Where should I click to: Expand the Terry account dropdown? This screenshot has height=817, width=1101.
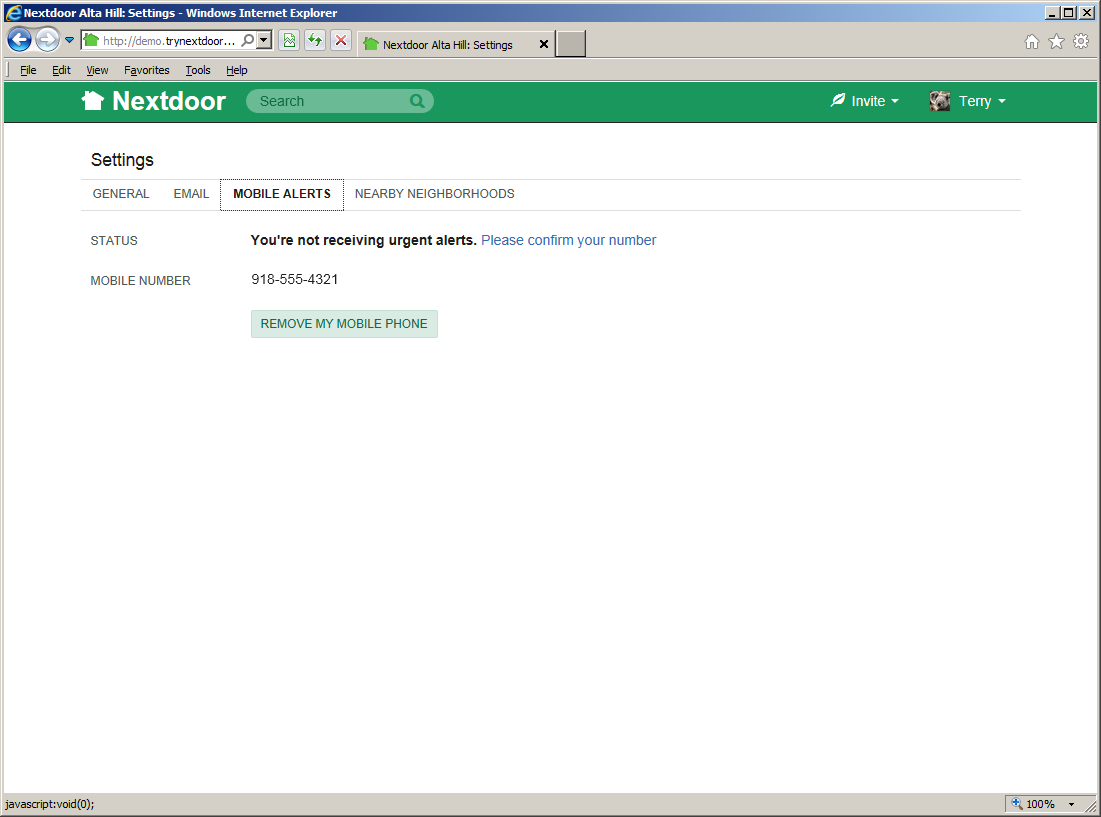tap(981, 101)
